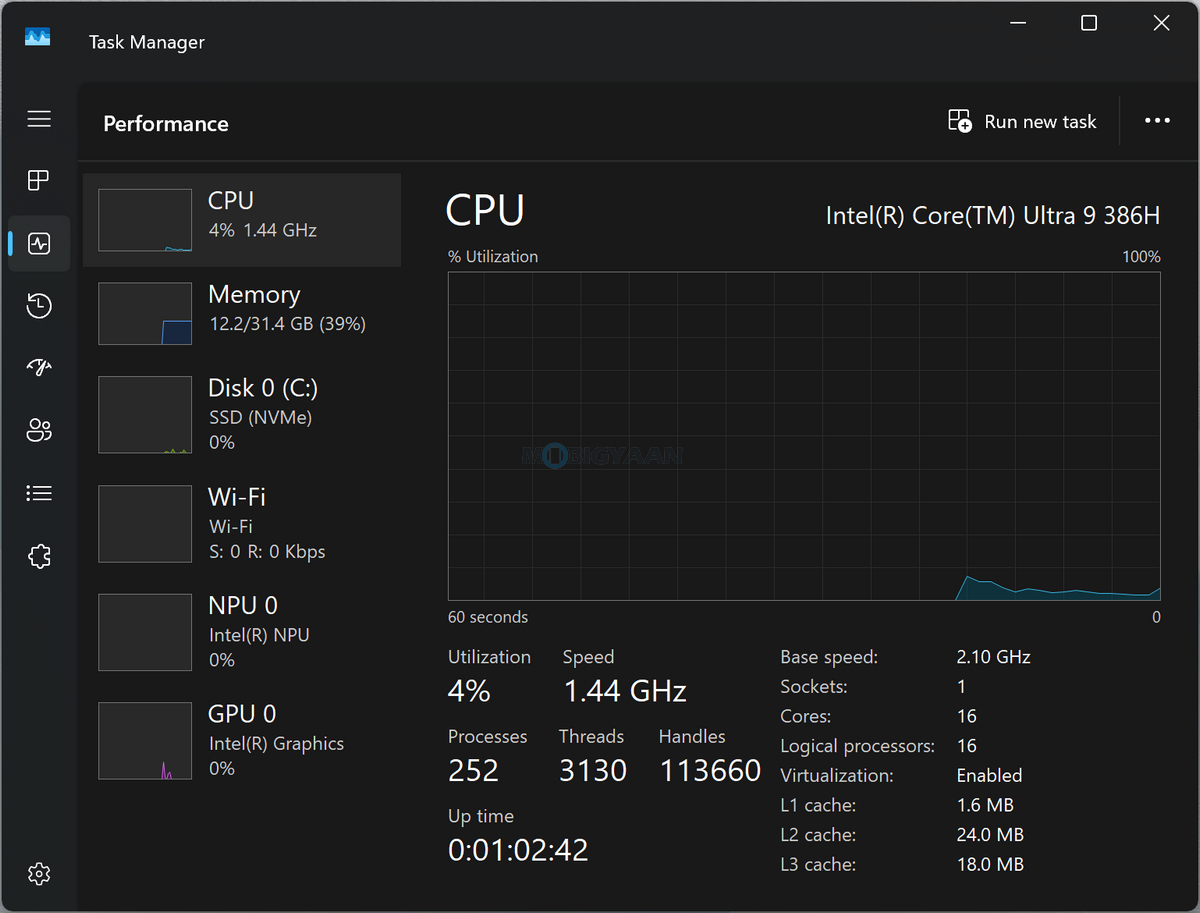The image size is (1200, 913).
Task: Click the Logical processors label
Action: tap(858, 746)
